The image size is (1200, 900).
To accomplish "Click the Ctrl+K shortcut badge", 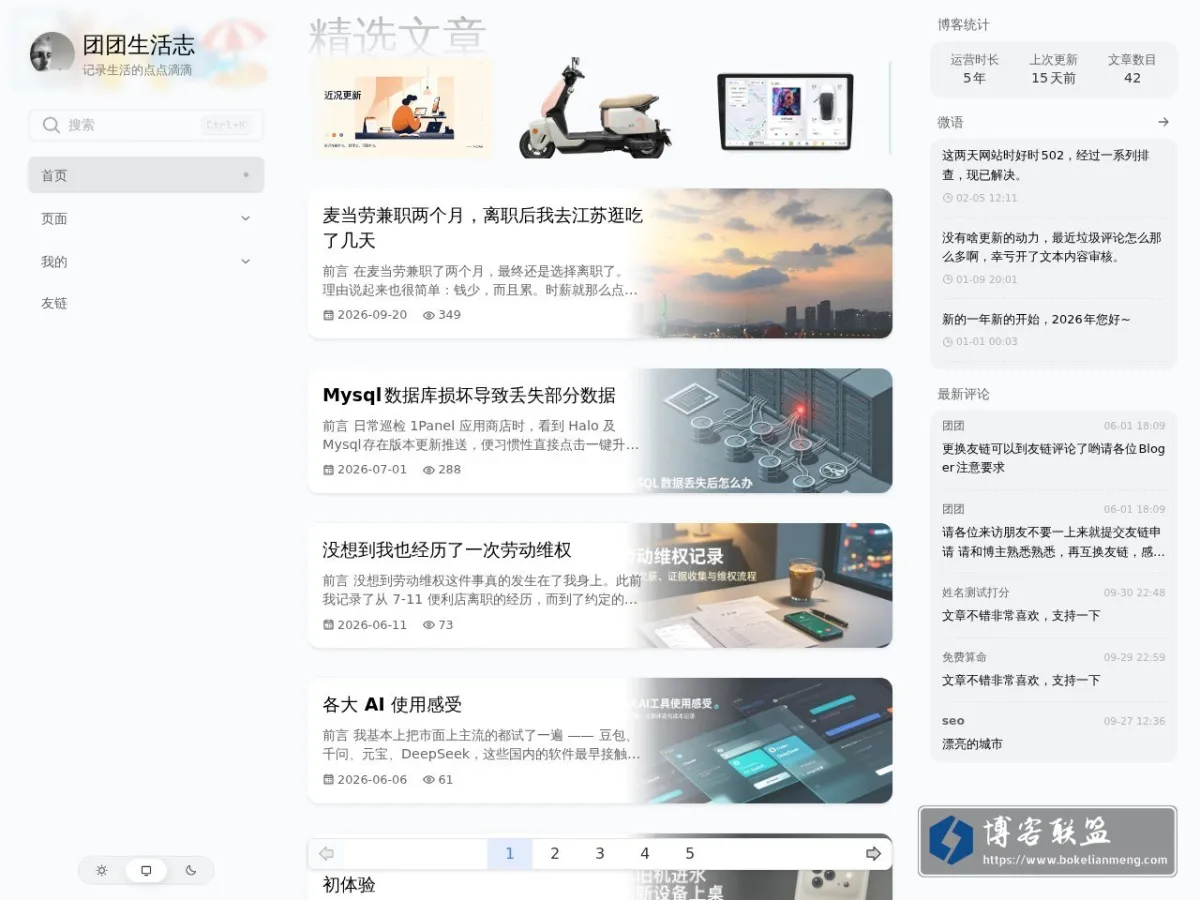I will 225,125.
